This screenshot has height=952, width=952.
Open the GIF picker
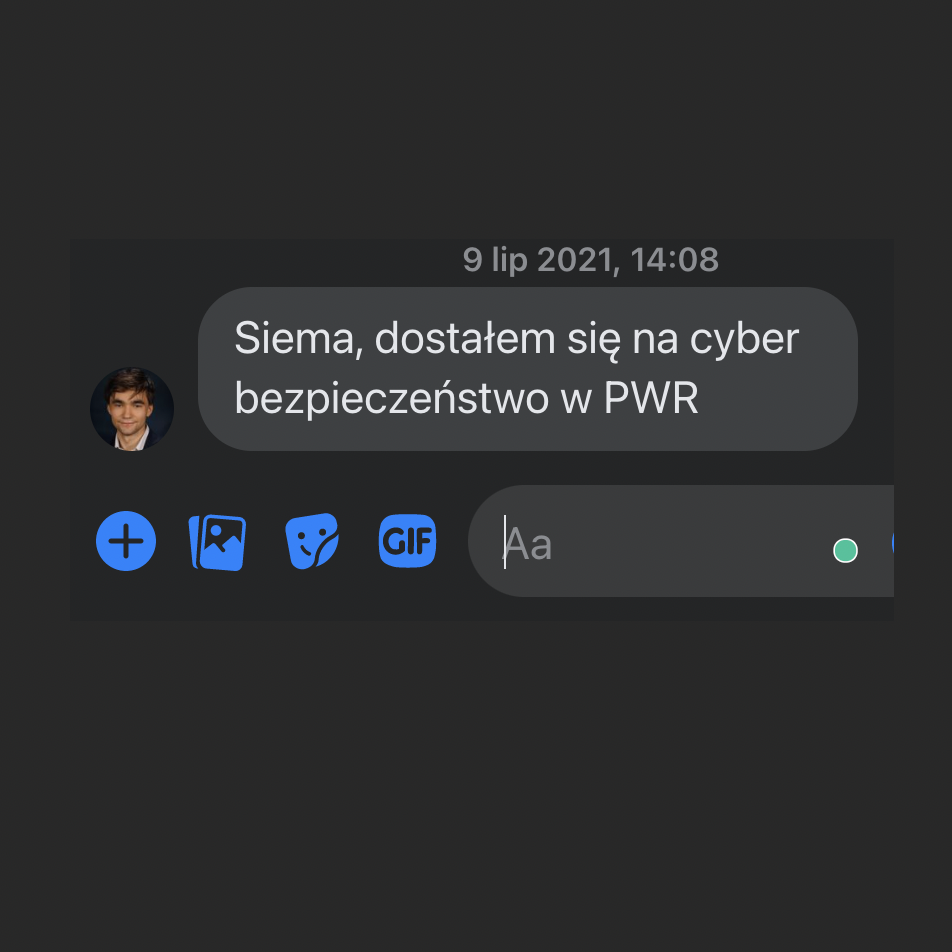coord(407,541)
